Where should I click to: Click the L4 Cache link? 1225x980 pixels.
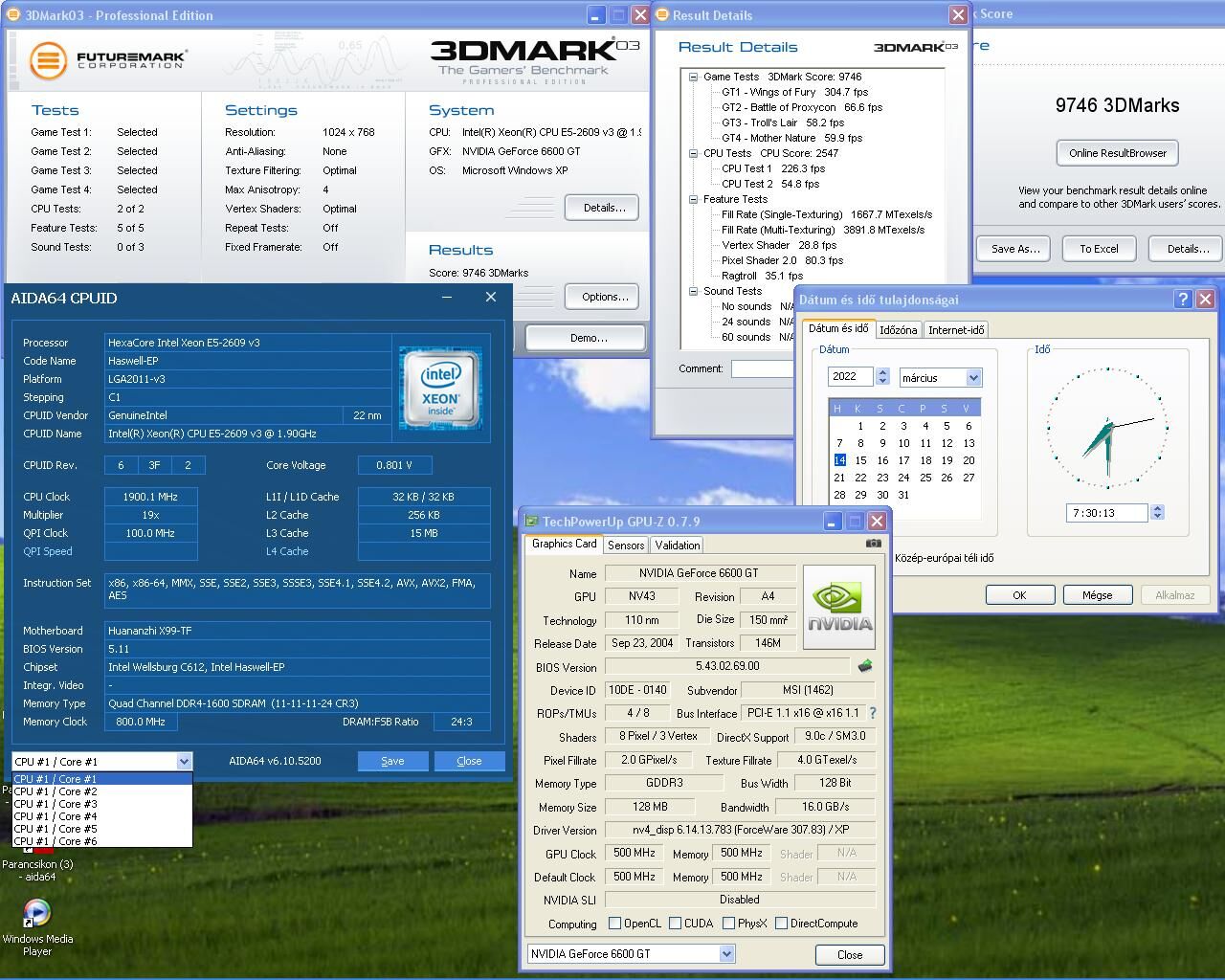point(287,551)
